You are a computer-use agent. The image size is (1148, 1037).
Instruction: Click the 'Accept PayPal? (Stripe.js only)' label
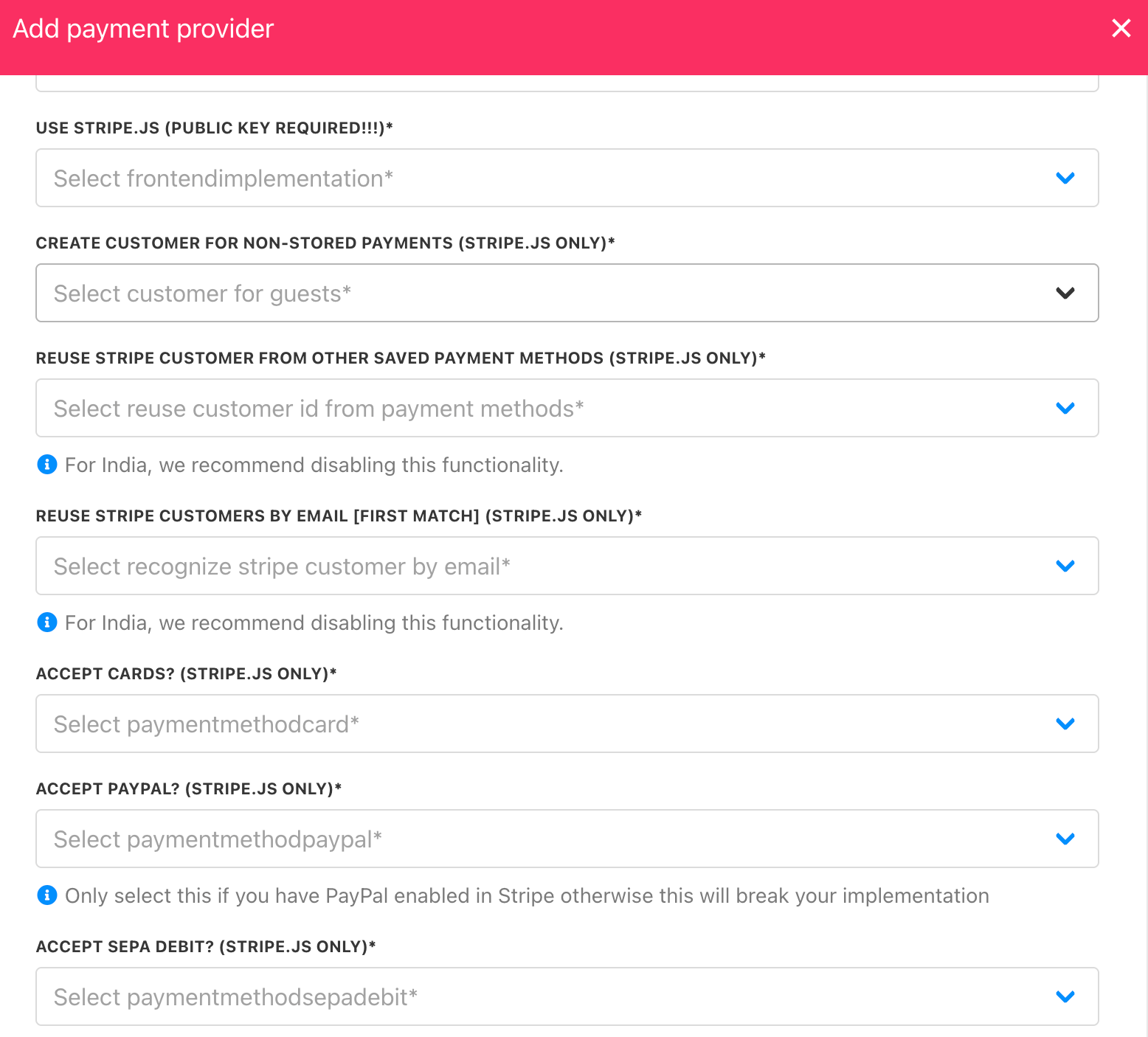tap(189, 788)
